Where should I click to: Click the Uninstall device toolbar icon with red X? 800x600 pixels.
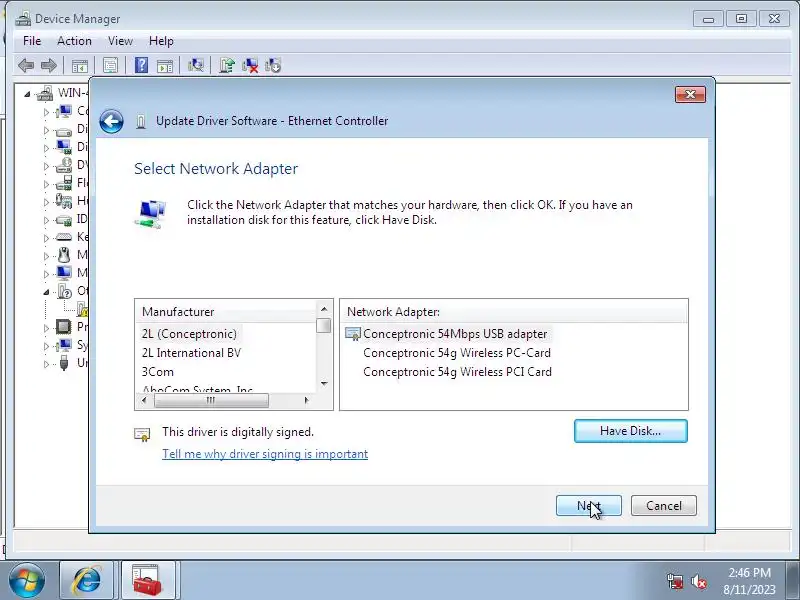(x=250, y=65)
